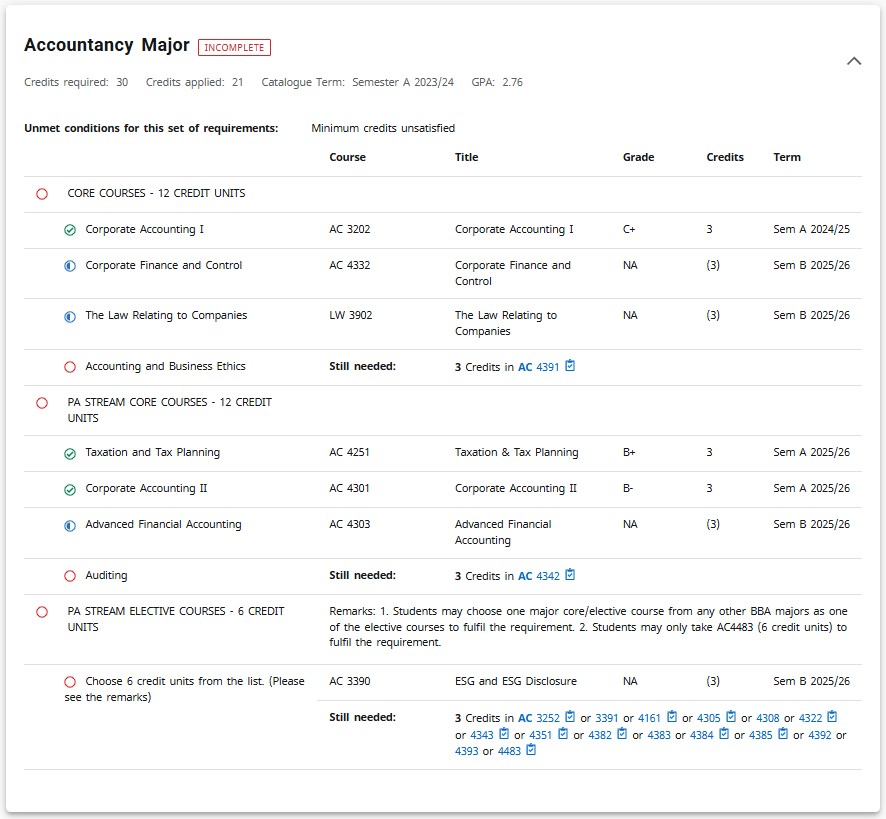886x819 pixels.
Task: Click the clipboard icon after AC 3252
Action: (570, 717)
